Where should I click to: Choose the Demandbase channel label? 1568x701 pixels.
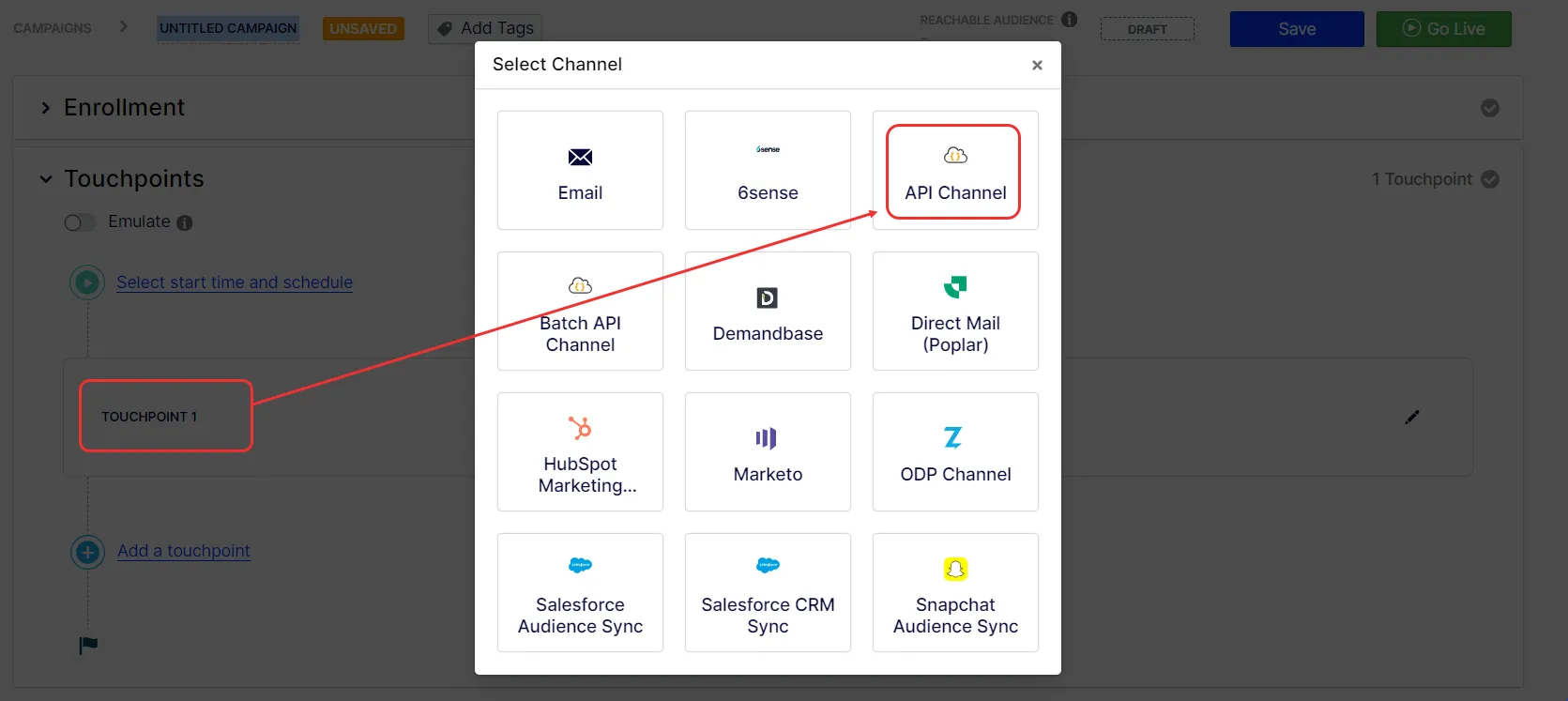pos(768,333)
